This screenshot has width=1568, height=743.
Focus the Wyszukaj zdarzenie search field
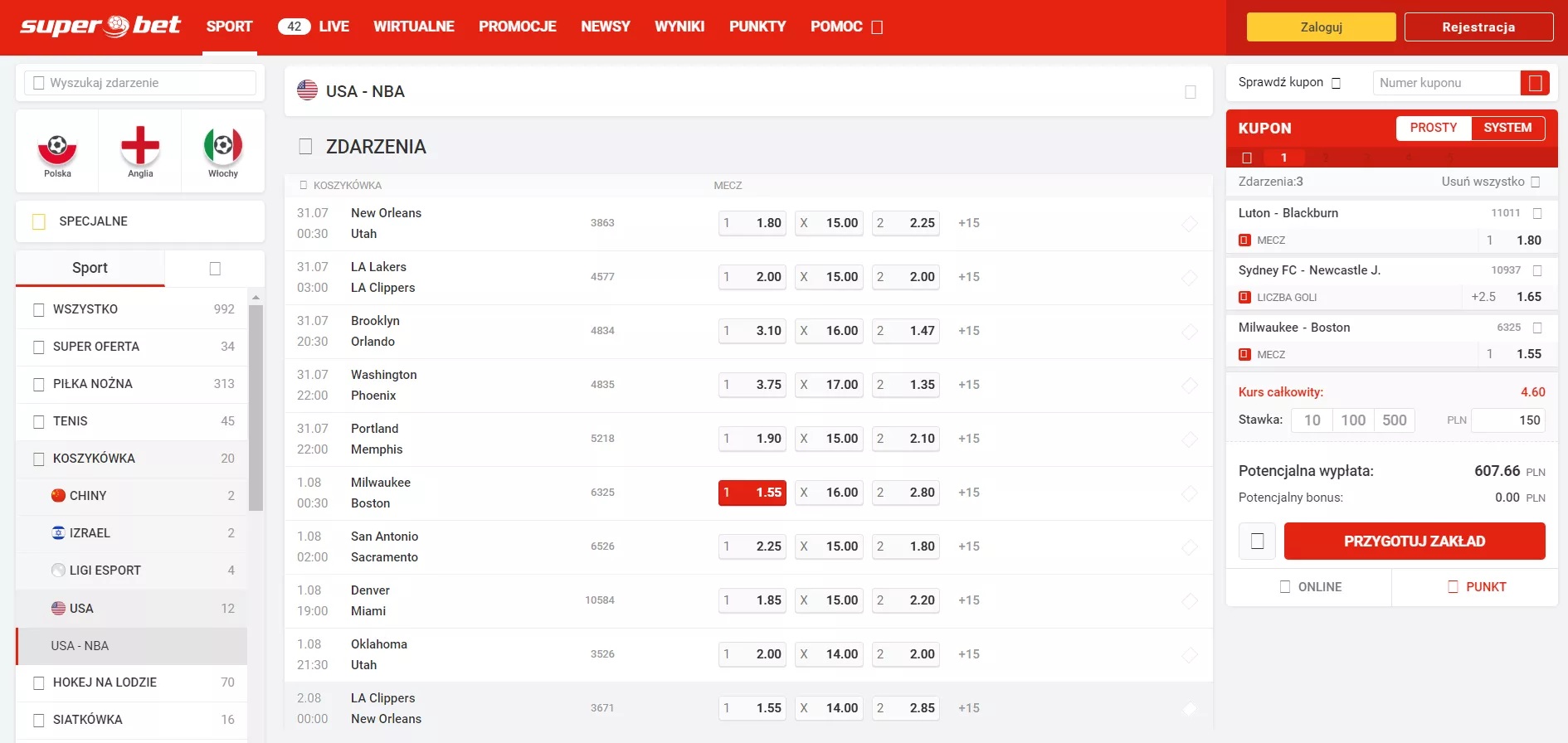click(140, 83)
